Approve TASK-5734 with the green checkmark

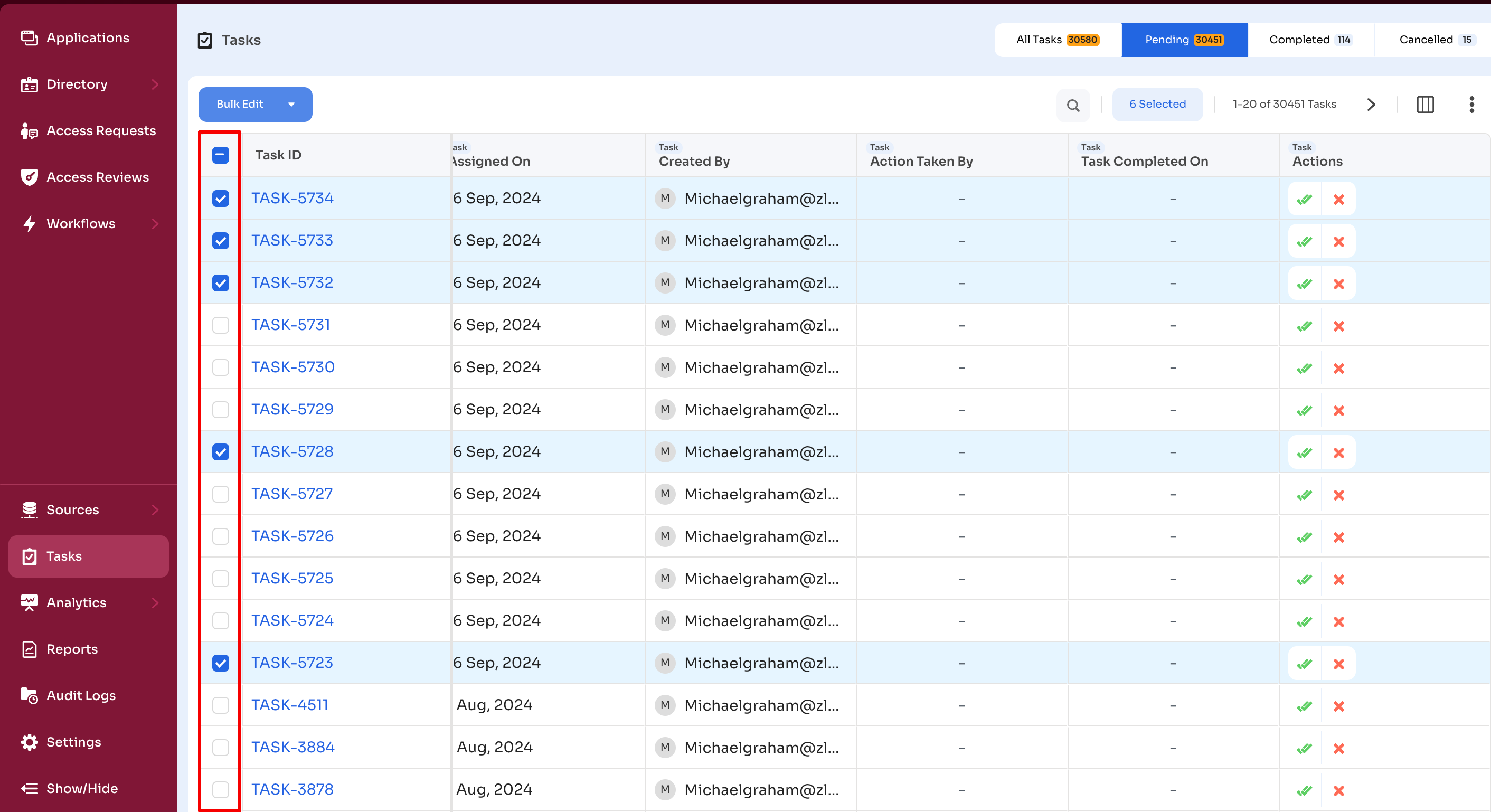coord(1305,199)
